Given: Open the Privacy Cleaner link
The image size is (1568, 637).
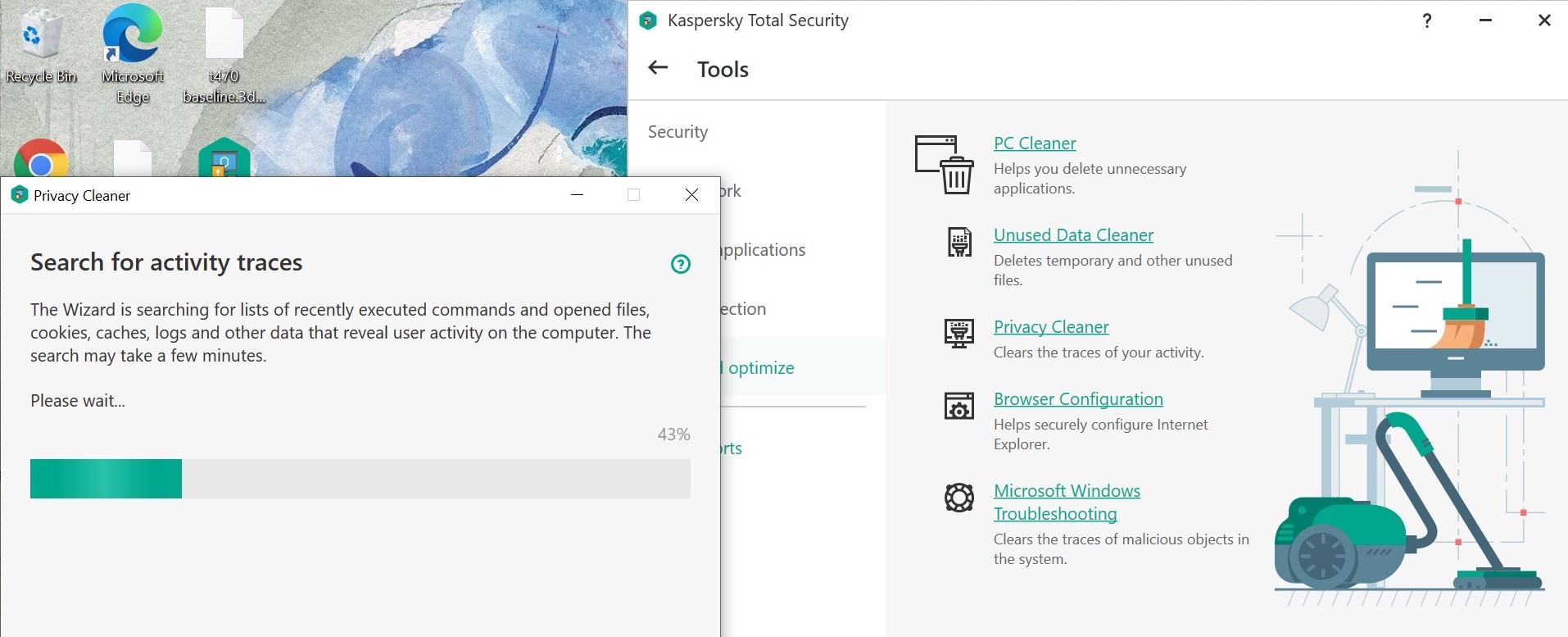Looking at the screenshot, I should pyautogui.click(x=1051, y=327).
